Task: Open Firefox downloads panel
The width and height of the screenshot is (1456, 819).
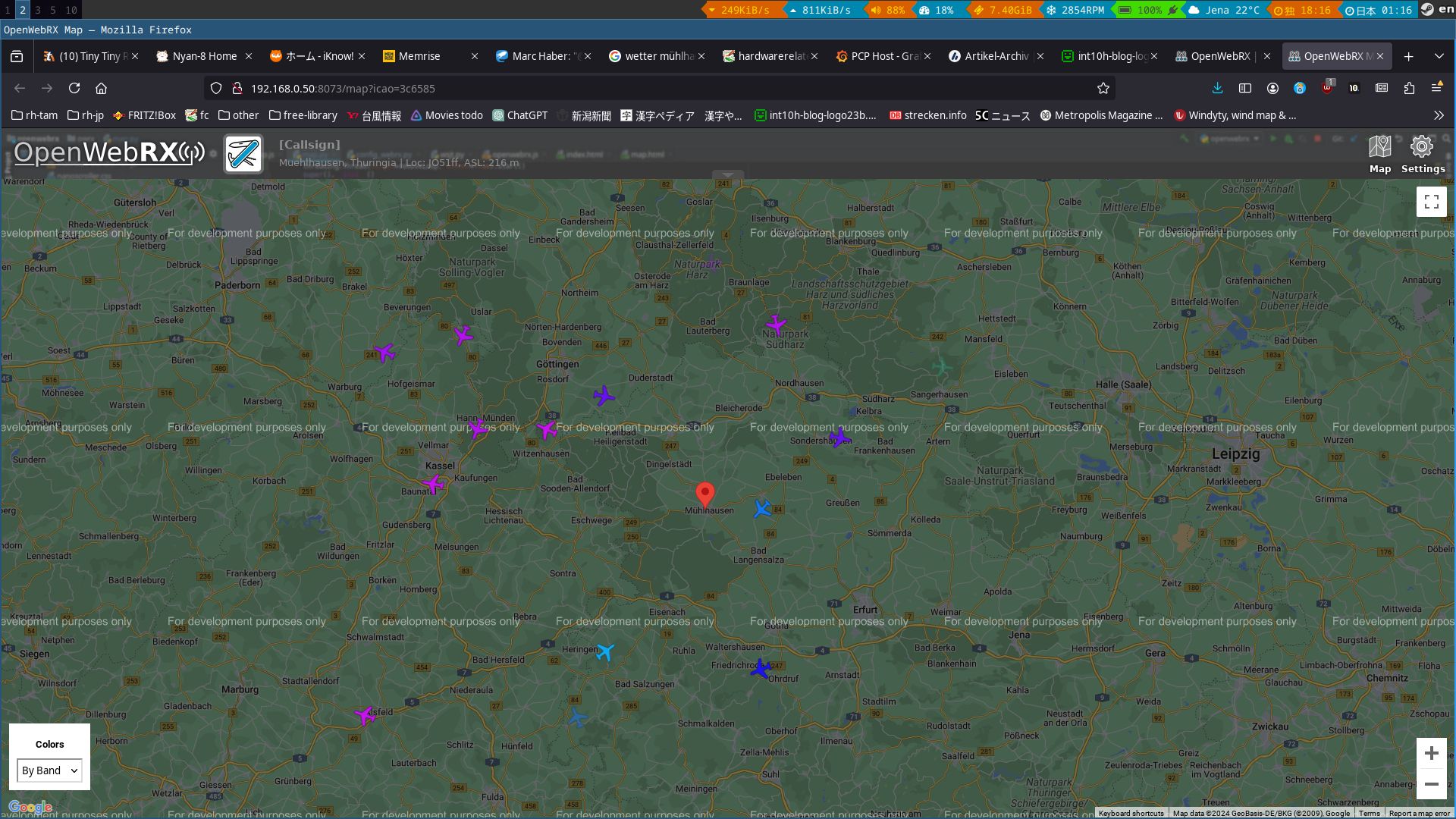Action: coord(1217,88)
